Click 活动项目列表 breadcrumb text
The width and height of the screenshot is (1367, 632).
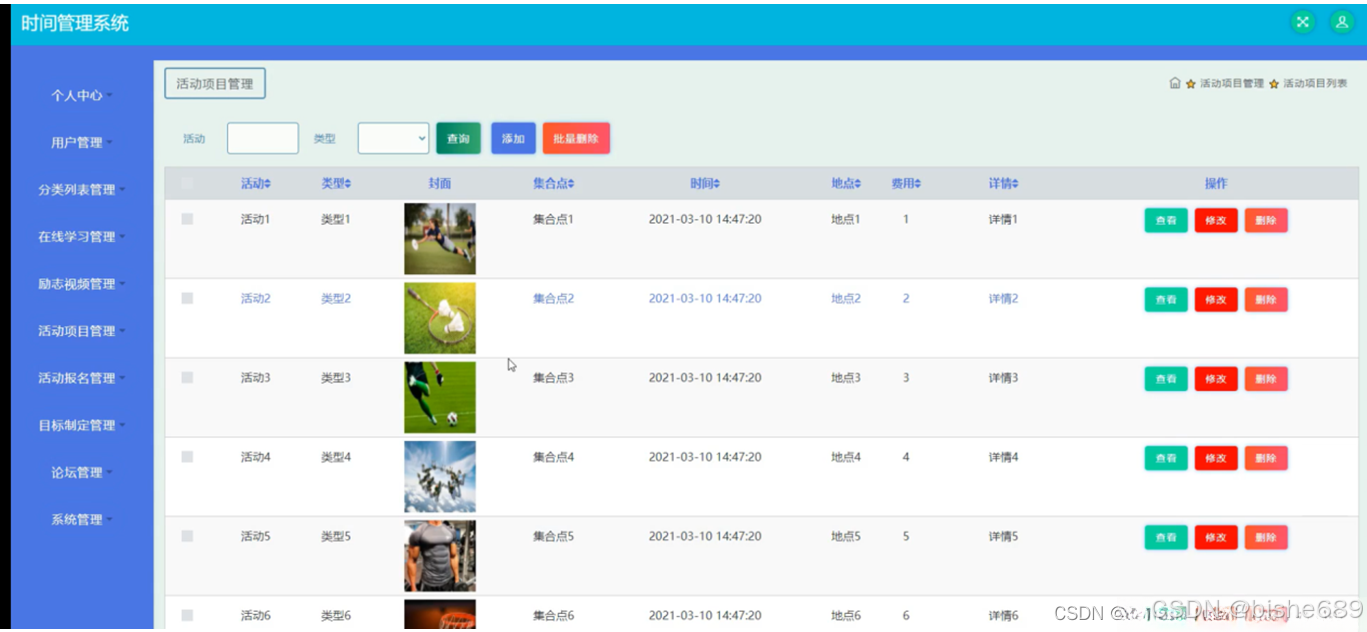click(1315, 84)
